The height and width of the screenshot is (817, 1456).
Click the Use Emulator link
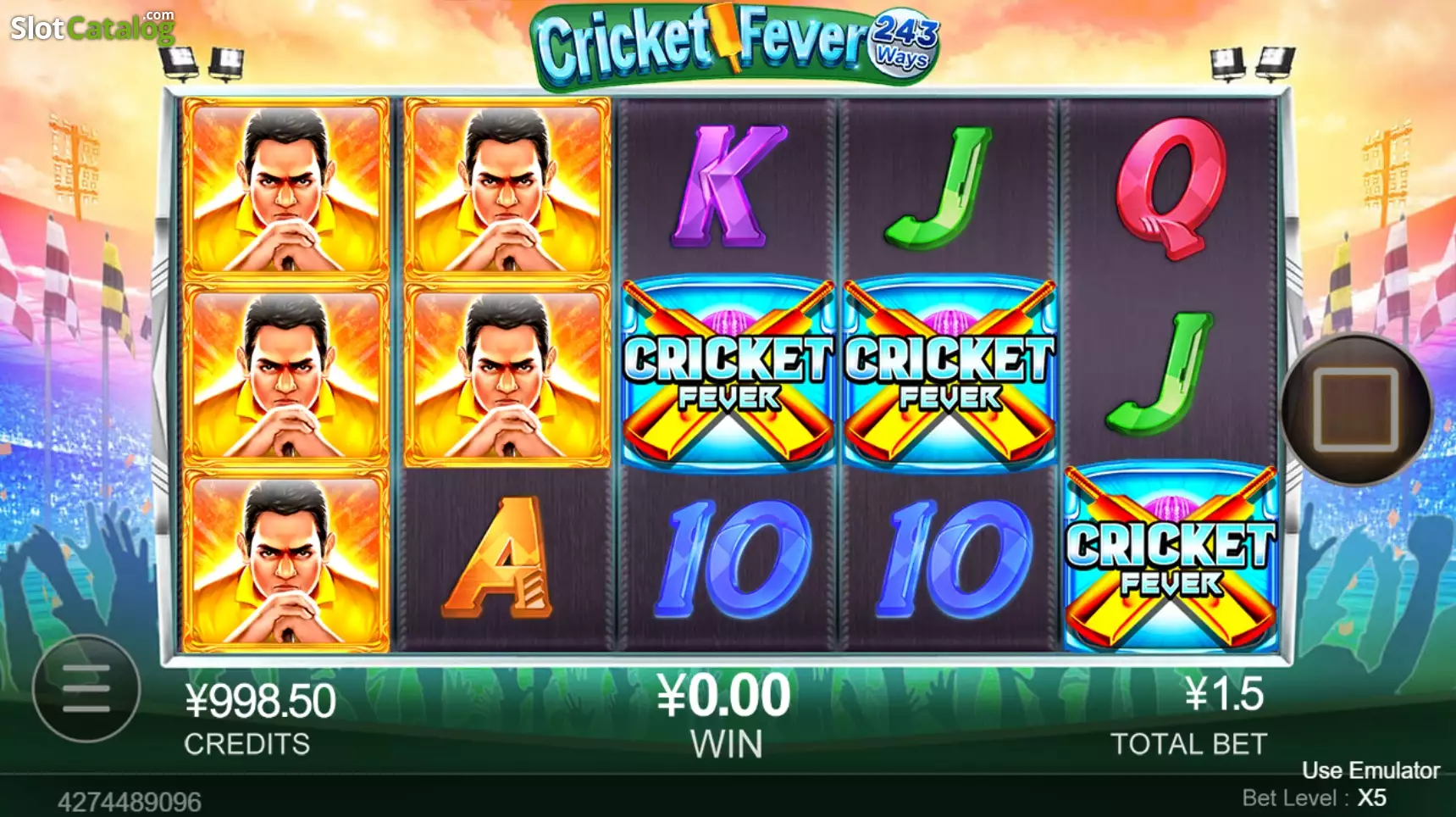1370,770
